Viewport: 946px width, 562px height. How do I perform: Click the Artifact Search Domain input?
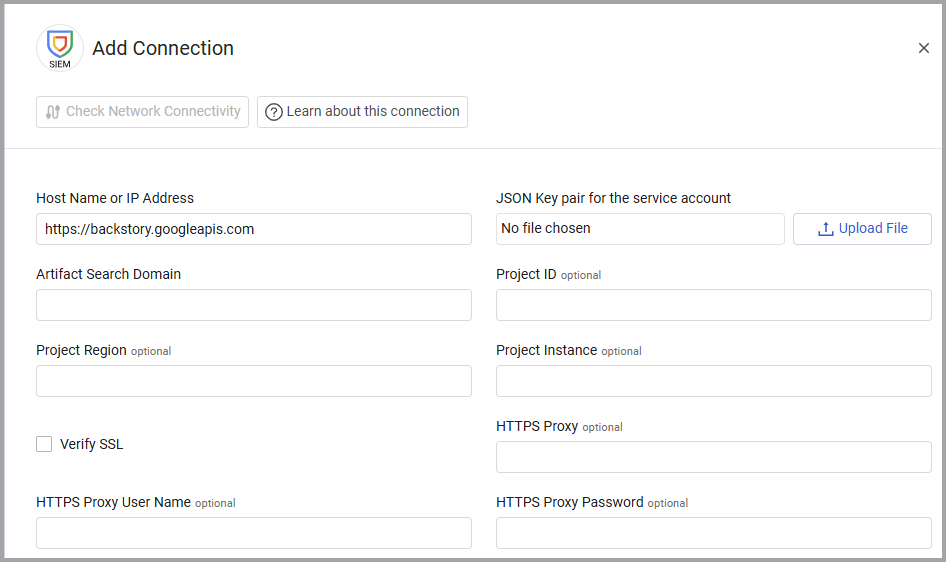tap(254, 305)
